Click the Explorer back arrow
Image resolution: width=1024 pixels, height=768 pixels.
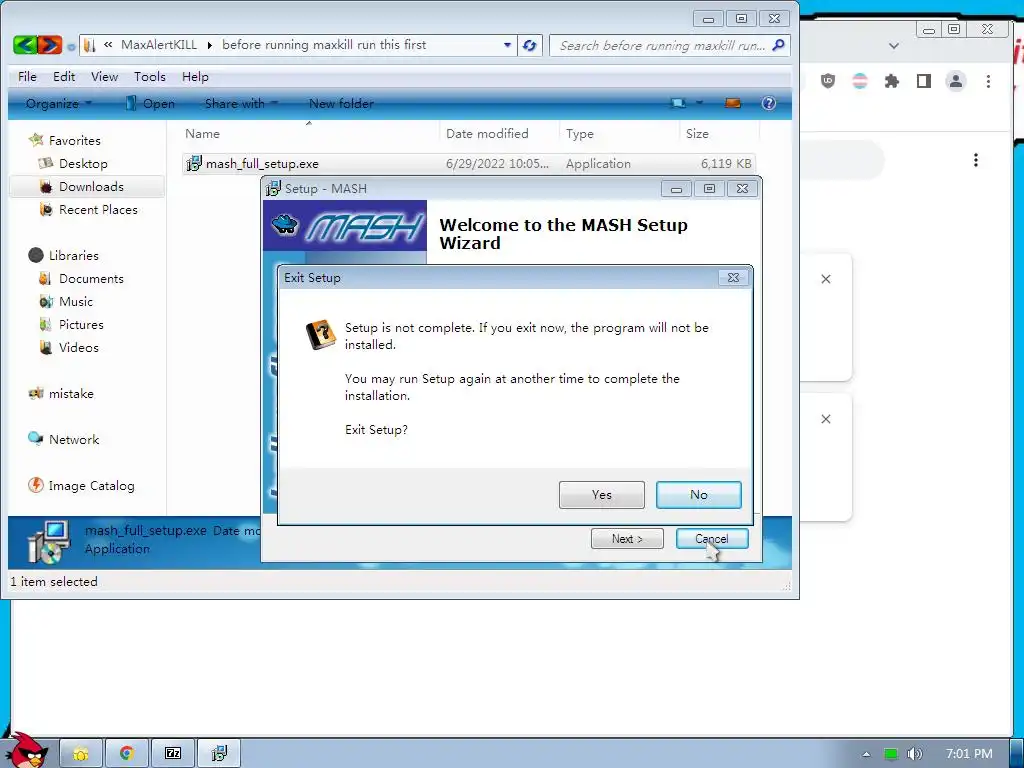tap(25, 45)
